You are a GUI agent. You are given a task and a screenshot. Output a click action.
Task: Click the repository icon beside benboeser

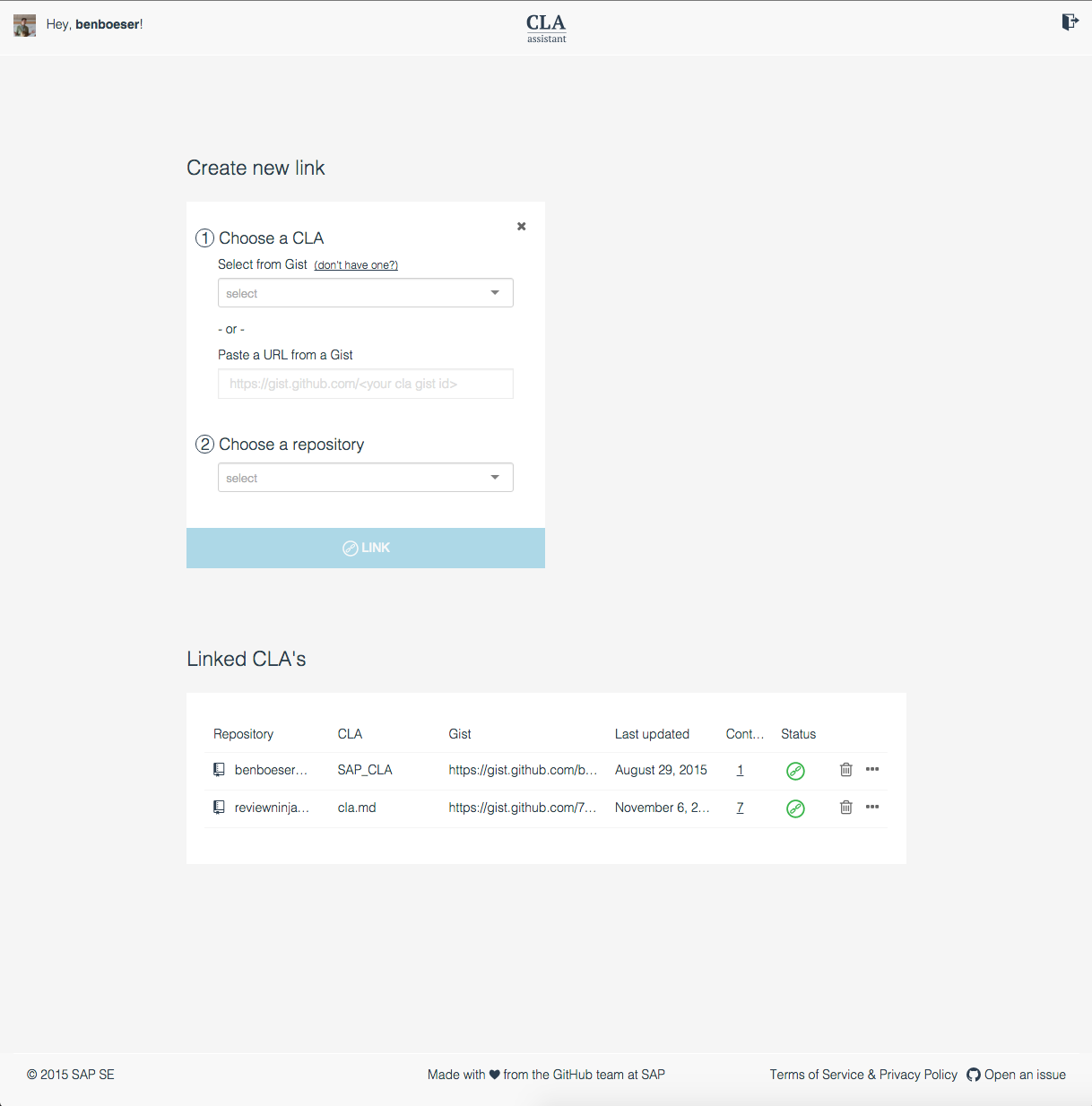219,770
